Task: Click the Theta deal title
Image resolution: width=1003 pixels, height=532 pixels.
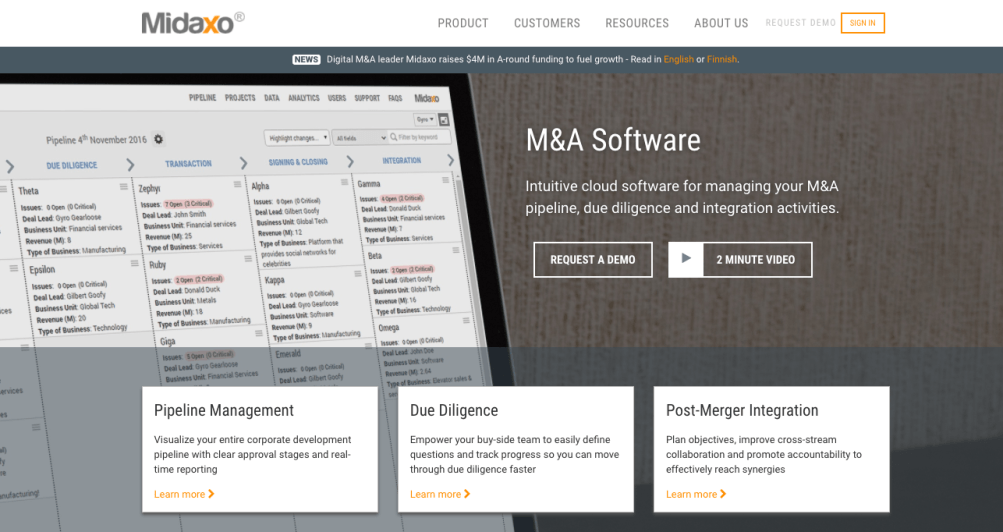Action: click(x=28, y=191)
